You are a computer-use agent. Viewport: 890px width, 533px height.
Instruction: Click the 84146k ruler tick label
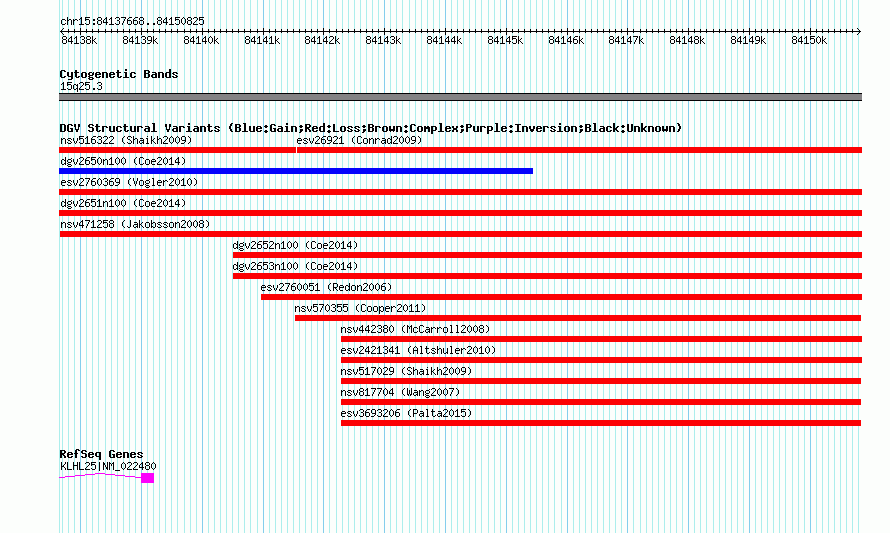566,40
